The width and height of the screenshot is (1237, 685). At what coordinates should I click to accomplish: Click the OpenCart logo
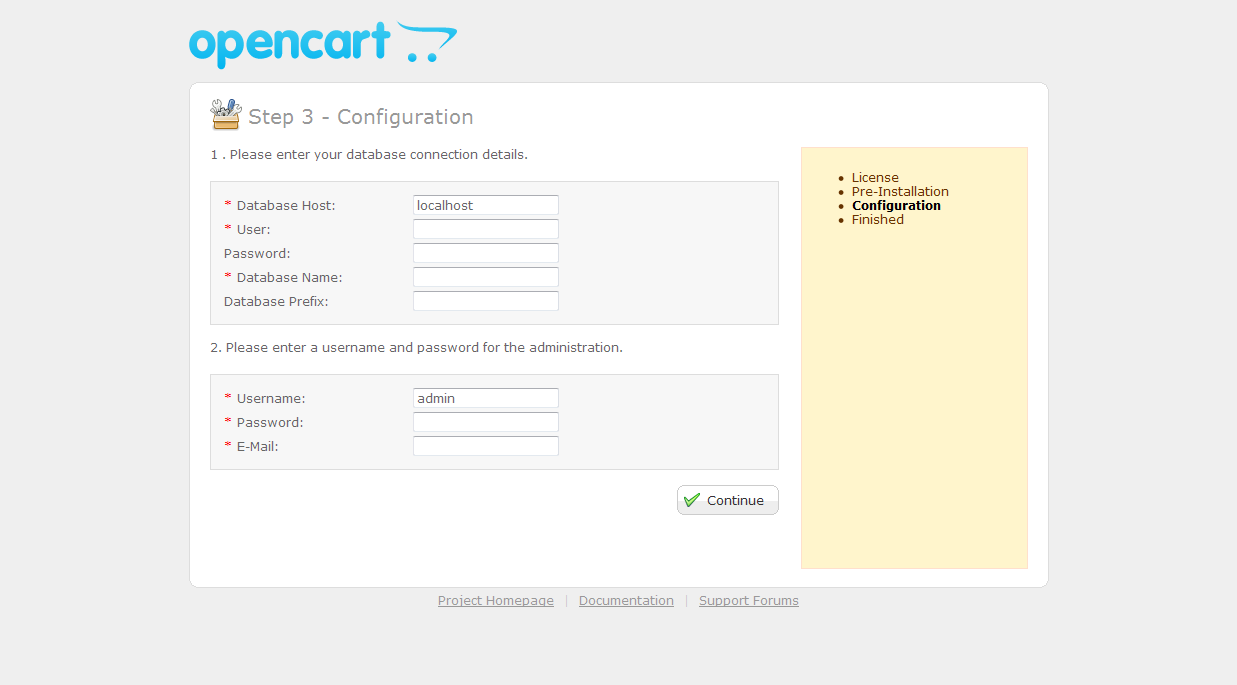(322, 45)
